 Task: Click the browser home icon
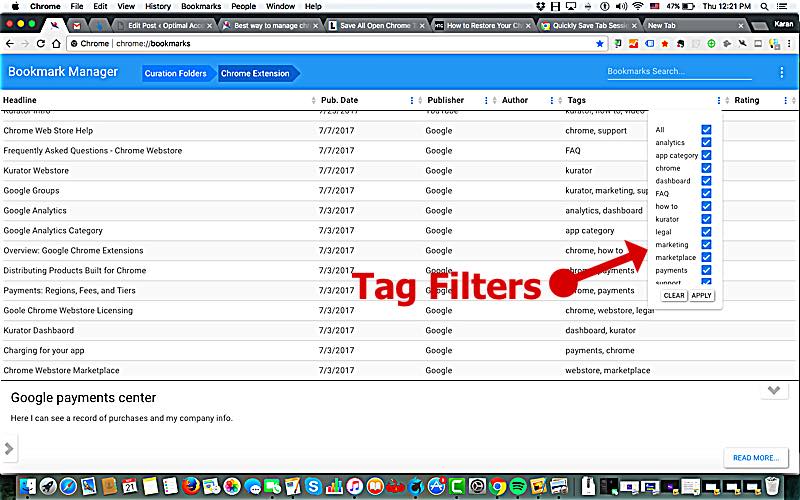tap(56, 44)
